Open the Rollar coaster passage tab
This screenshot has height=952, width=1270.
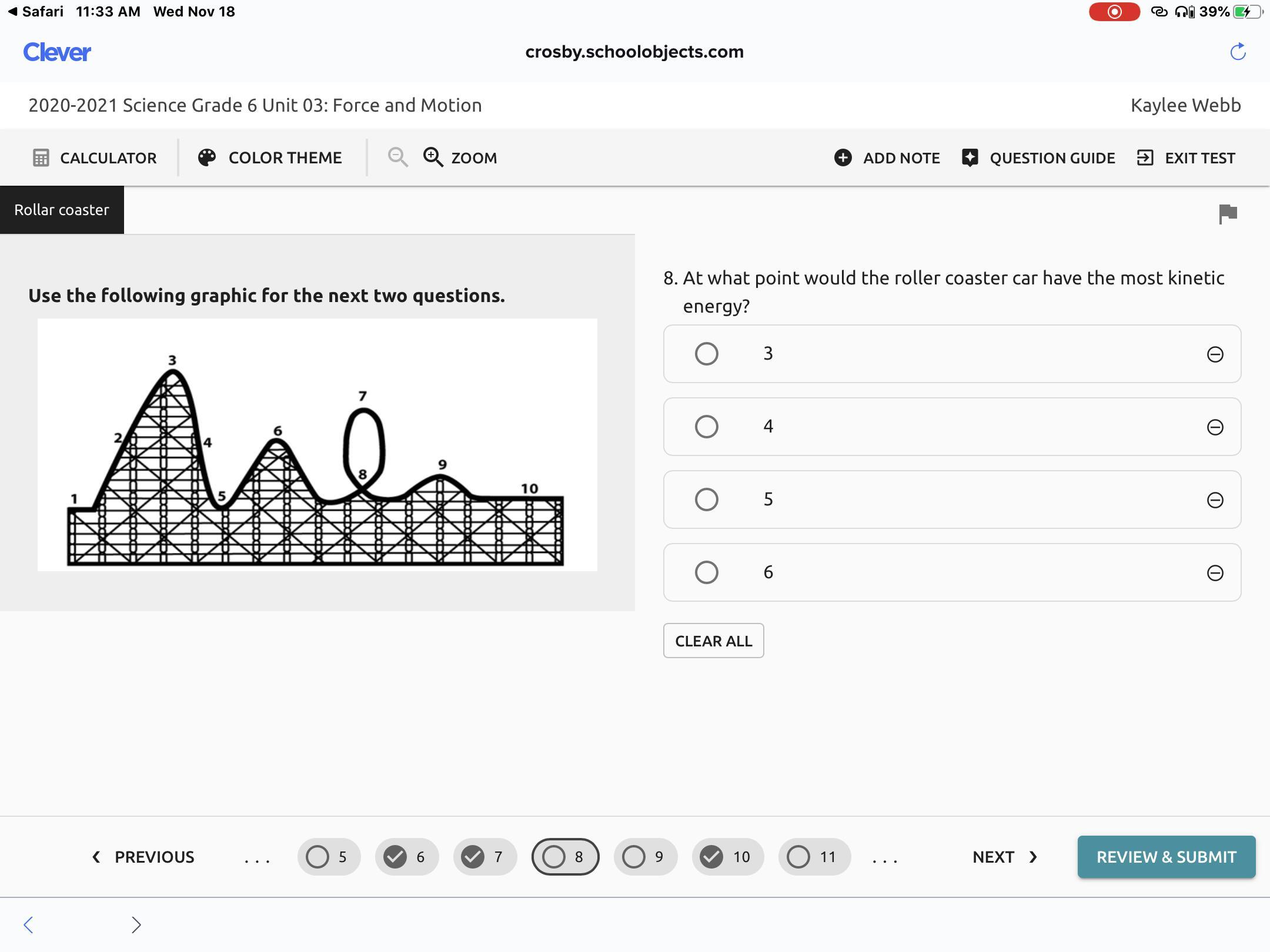tap(62, 210)
